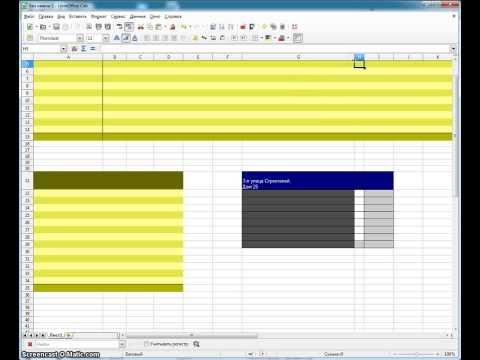Screen dimensions: 480x360
Task: Open the Navigator panel
Action: pos(264,27)
